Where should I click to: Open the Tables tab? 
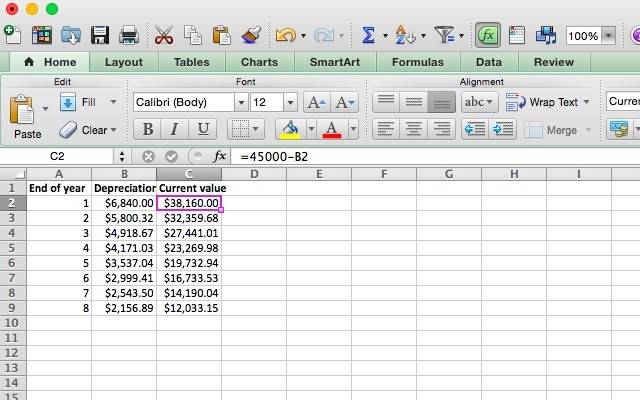pos(191,62)
